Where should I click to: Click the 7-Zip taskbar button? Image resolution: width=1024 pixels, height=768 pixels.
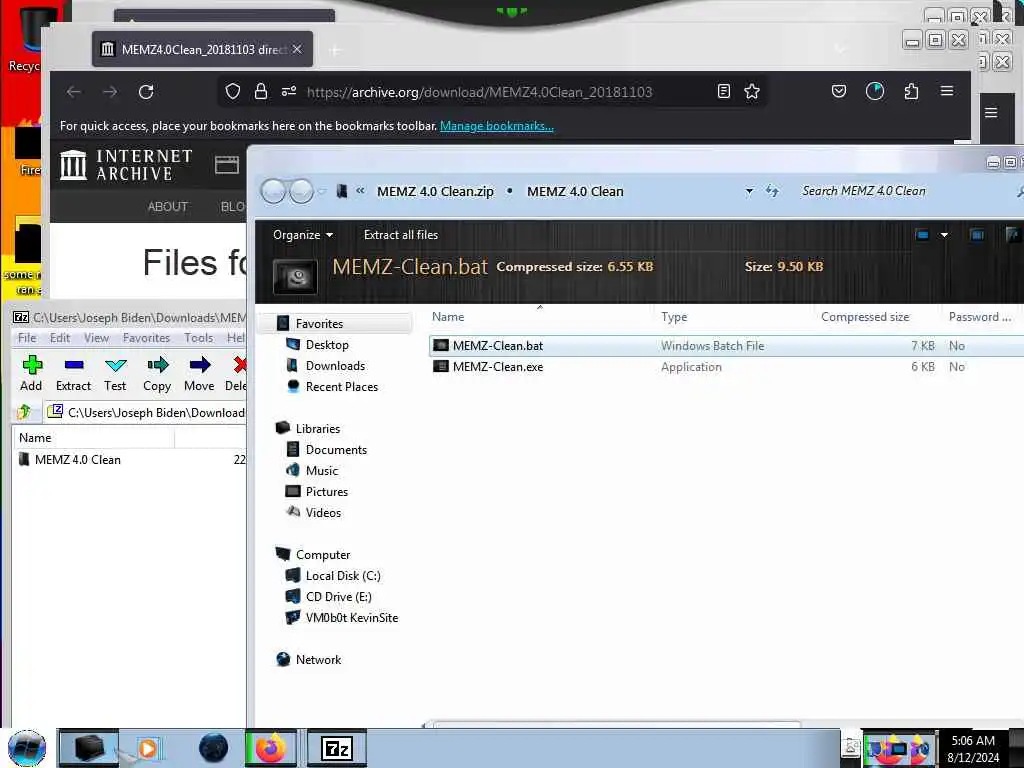tap(337, 748)
